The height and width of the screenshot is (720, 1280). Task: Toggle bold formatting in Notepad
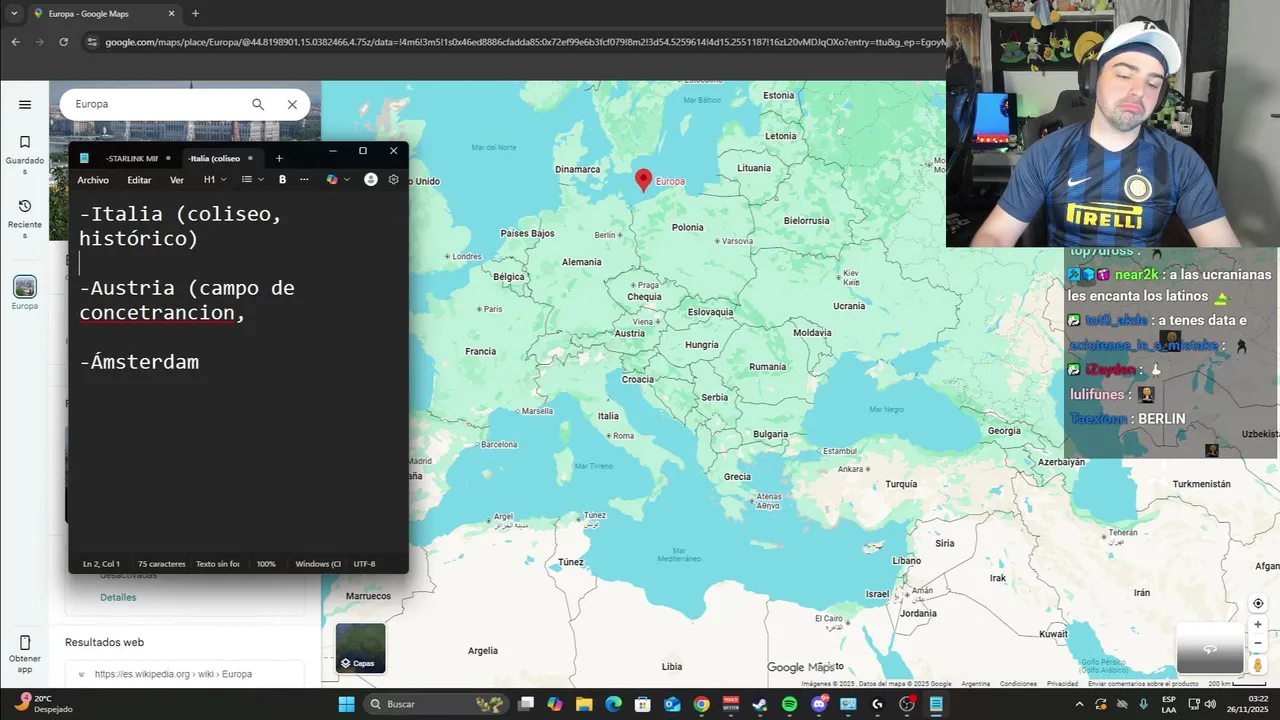click(x=283, y=180)
